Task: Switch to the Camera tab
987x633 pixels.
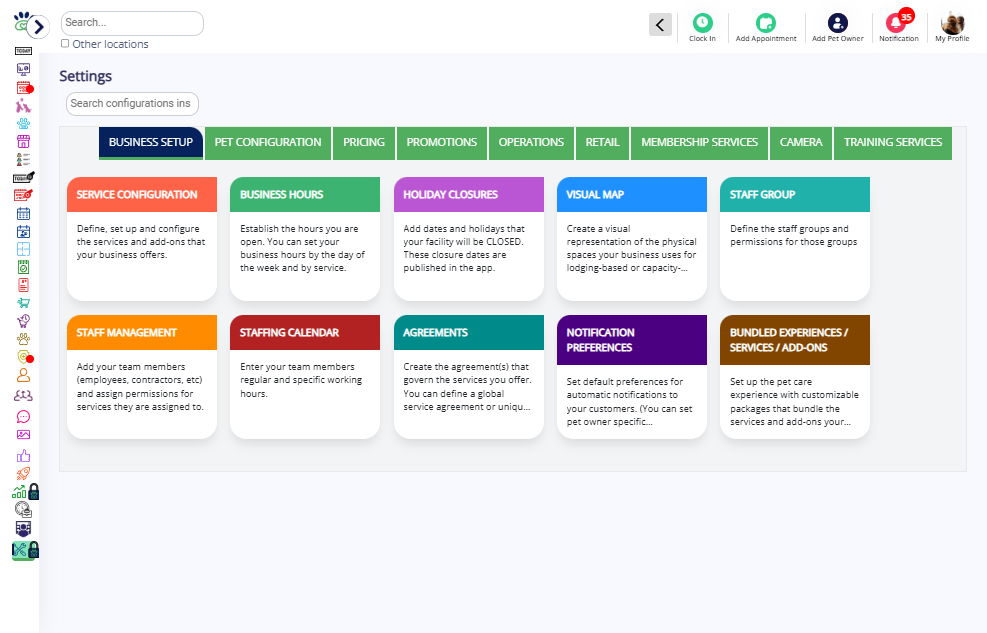Action: [x=801, y=143]
